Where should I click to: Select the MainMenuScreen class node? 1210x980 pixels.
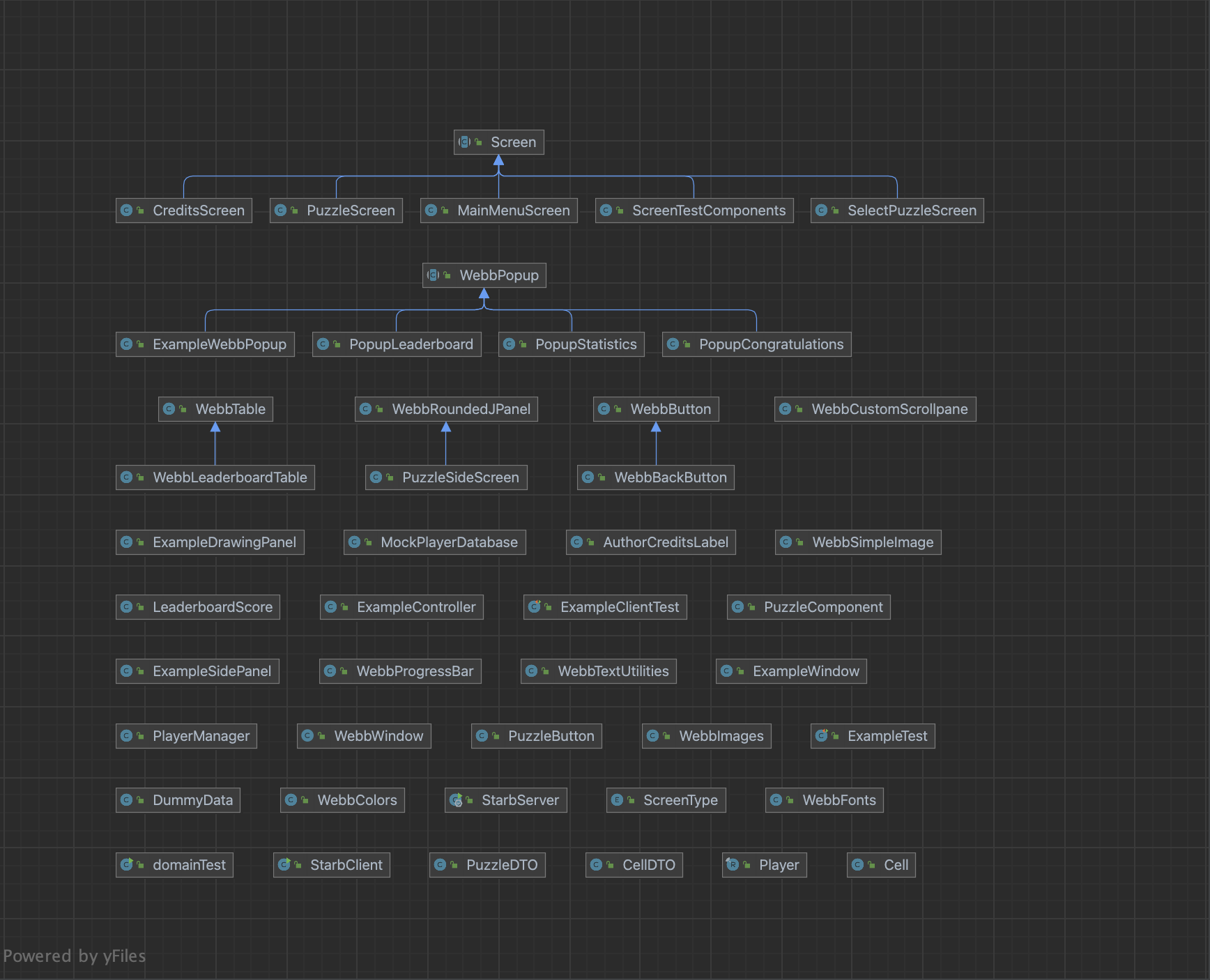pos(499,210)
